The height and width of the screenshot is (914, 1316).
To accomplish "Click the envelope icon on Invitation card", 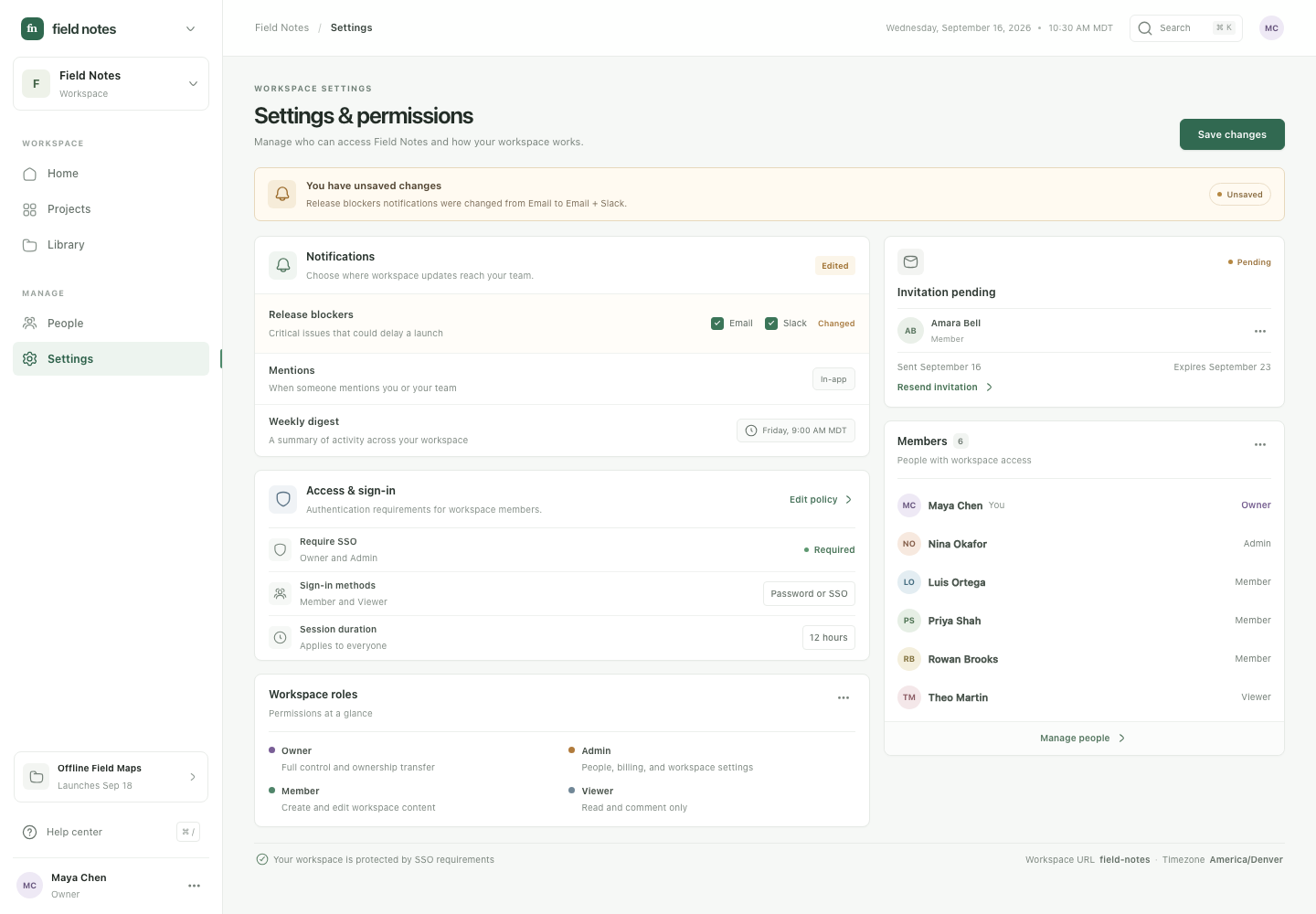I will pyautogui.click(x=910, y=262).
